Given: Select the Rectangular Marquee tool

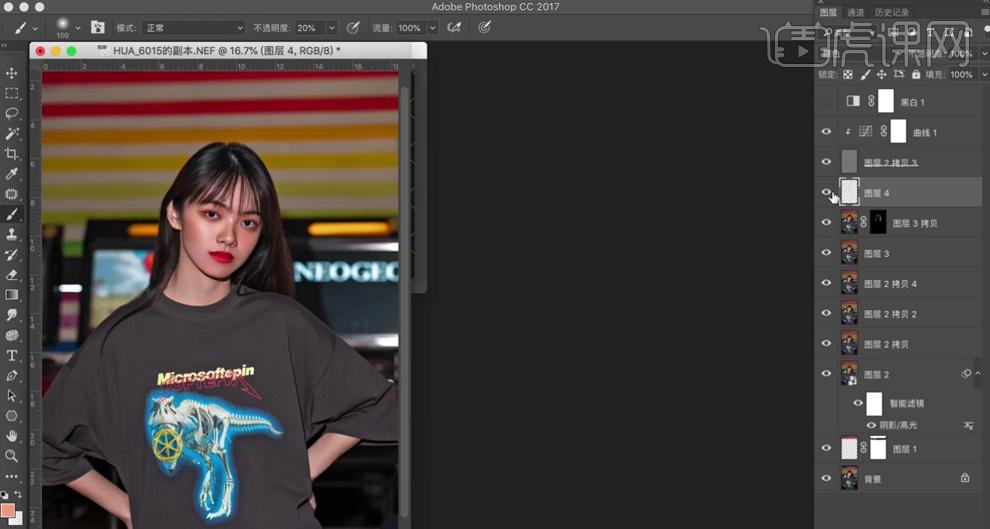Looking at the screenshot, I should point(11,93).
